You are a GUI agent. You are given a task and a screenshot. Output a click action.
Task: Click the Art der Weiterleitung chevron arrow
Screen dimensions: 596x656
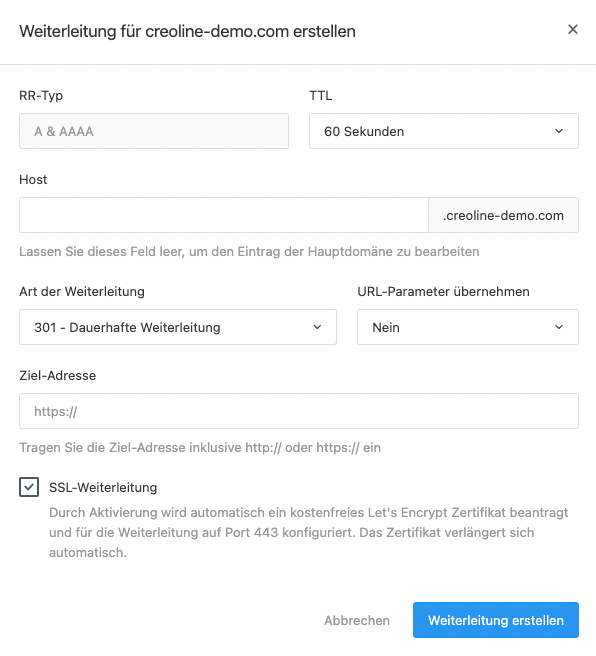coord(317,327)
